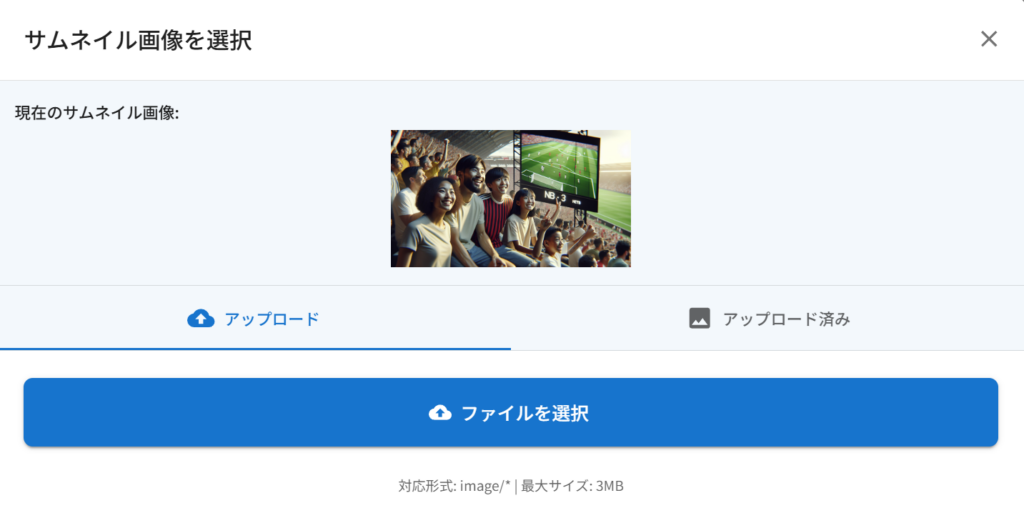Click the 現在のサムネイル画像: label
Image resolution: width=1024 pixels, height=518 pixels.
pyautogui.click(x=97, y=113)
